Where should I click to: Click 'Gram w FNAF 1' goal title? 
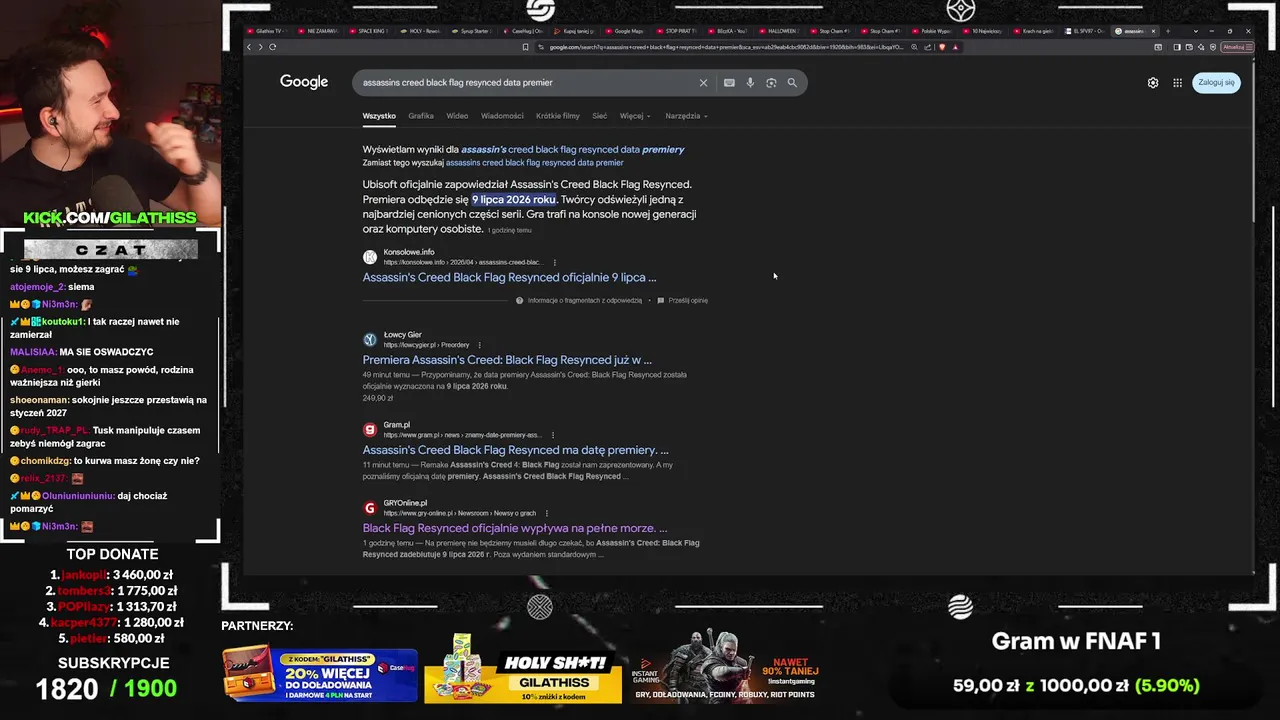tap(1076, 642)
